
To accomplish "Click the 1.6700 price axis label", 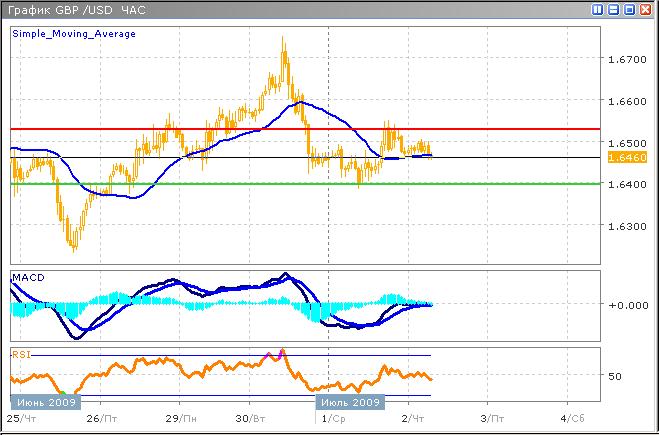I will pyautogui.click(x=627, y=60).
